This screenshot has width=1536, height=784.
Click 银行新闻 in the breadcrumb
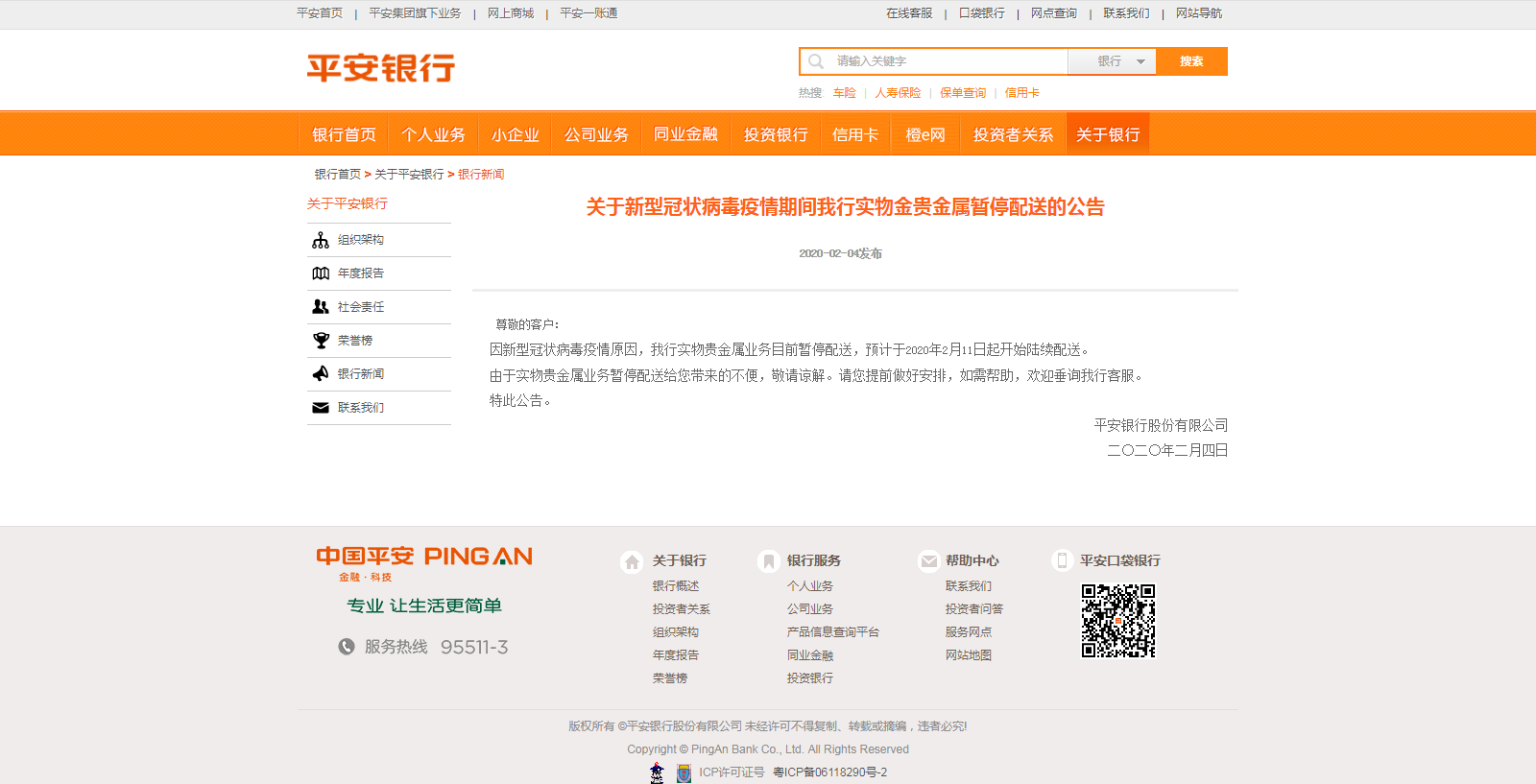click(481, 175)
